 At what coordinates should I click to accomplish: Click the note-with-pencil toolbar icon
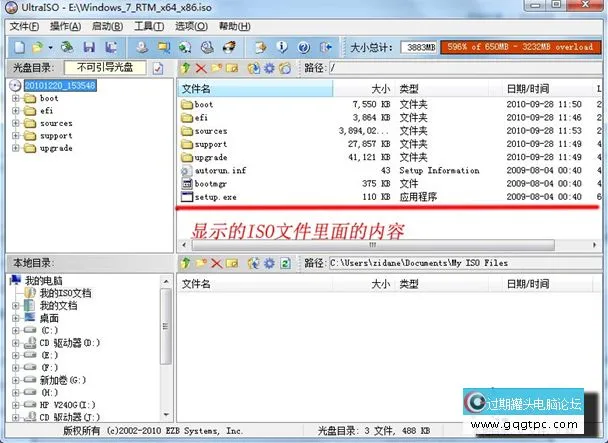click(261, 47)
